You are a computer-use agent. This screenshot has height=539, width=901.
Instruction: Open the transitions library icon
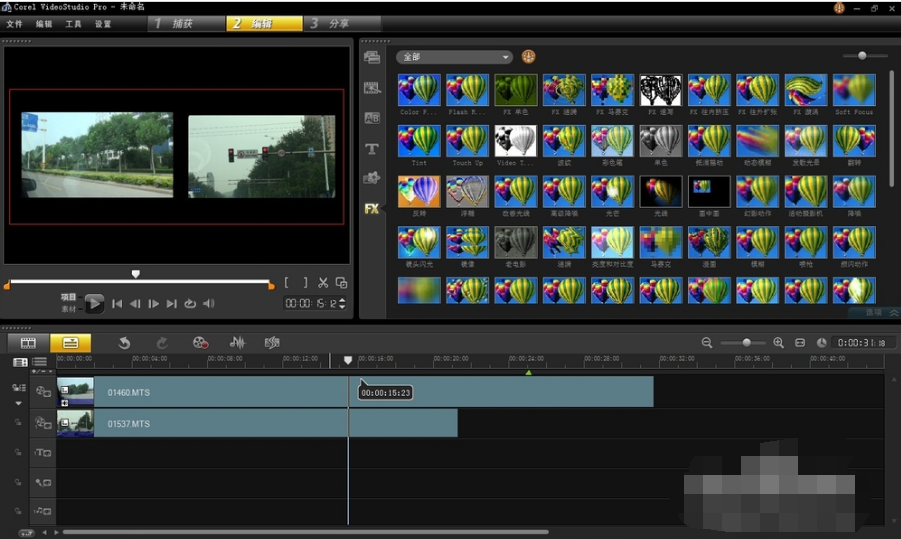[x=372, y=87]
